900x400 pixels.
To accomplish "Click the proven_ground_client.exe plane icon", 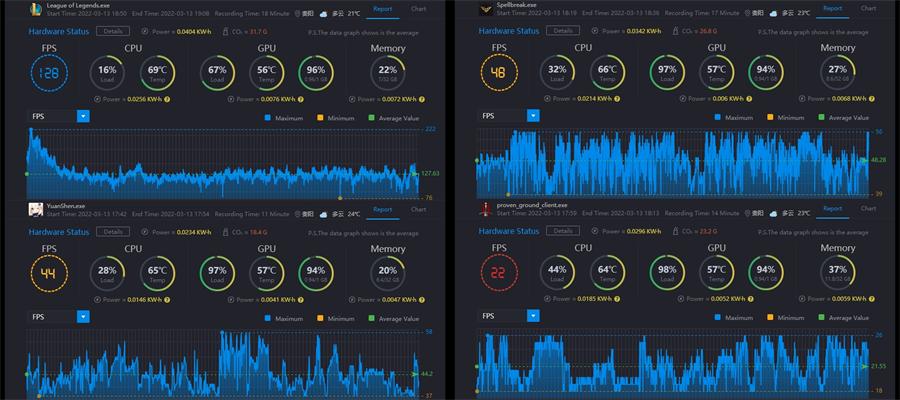I will coord(486,209).
